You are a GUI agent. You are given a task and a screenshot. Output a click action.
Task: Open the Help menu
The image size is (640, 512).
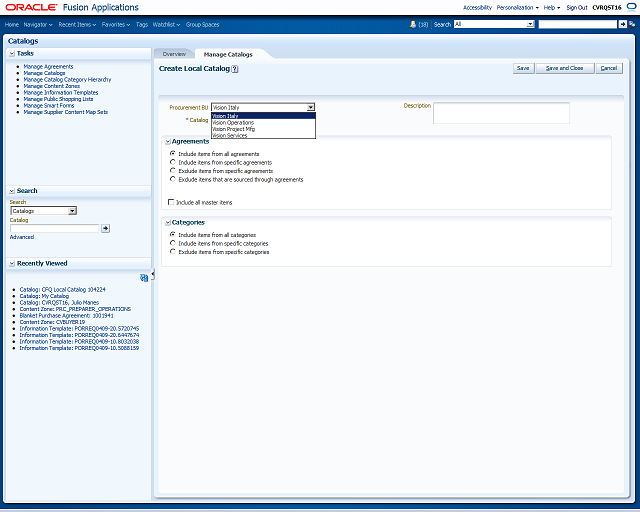click(552, 7)
